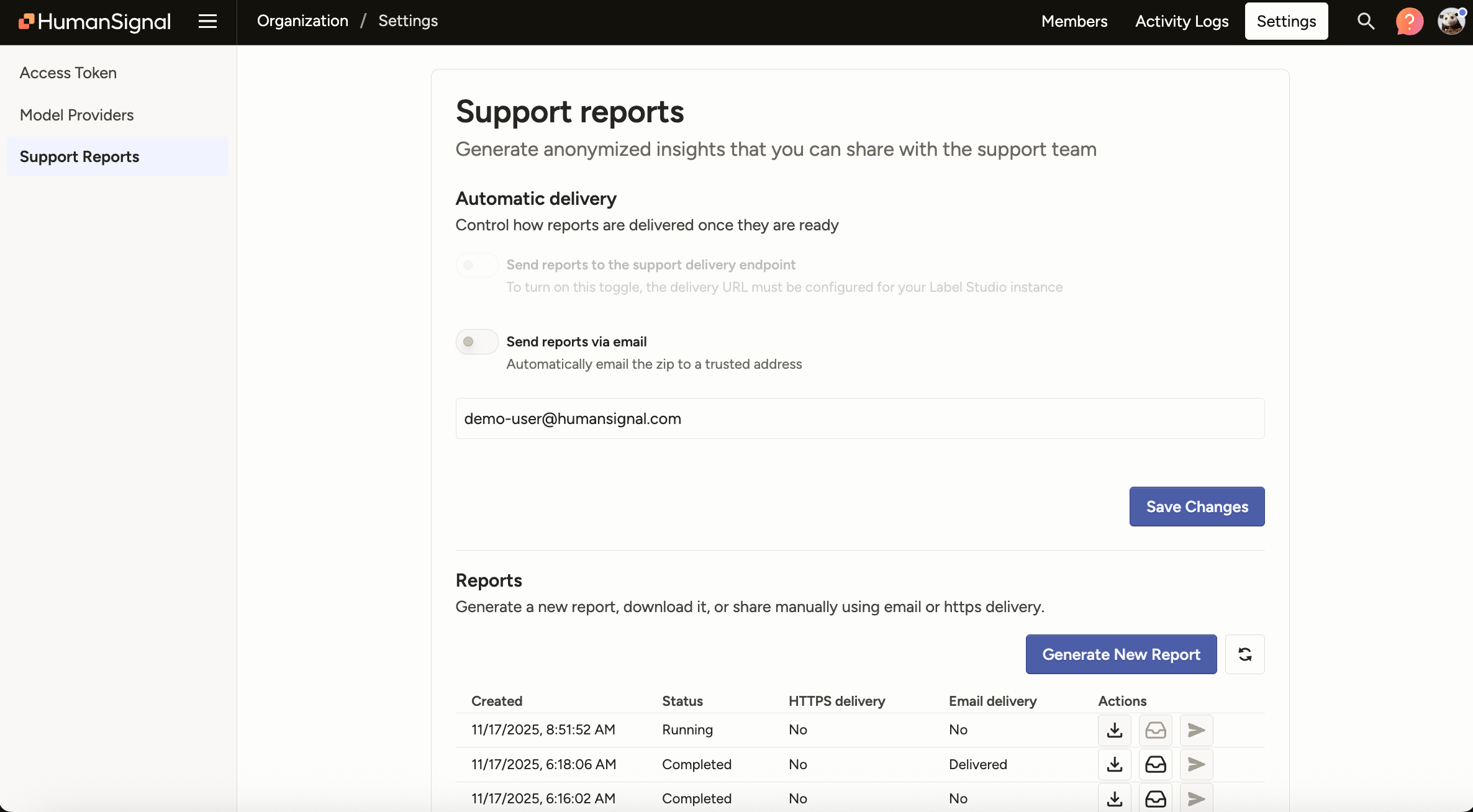Email the 8:51:52 AM report
This screenshot has height=812, width=1473.
pyautogui.click(x=1156, y=730)
